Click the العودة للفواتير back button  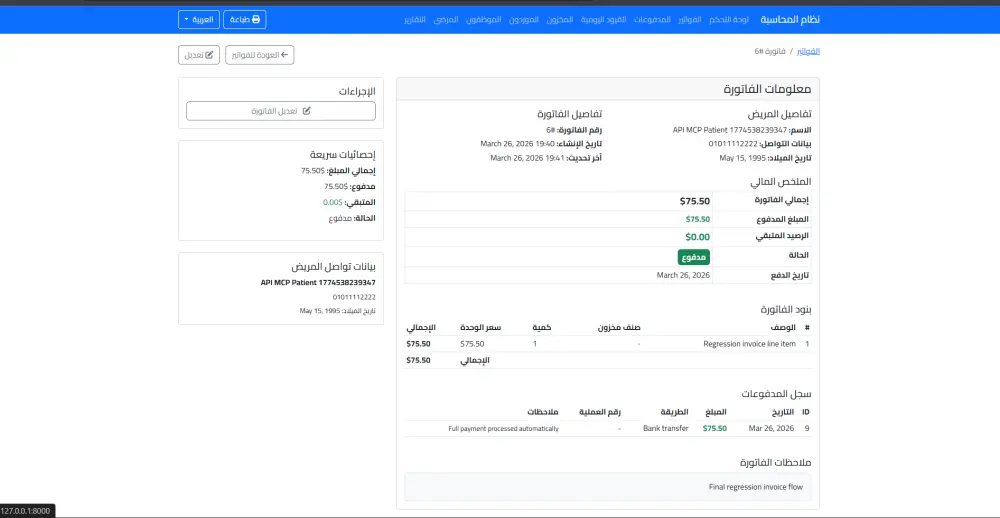click(260, 55)
